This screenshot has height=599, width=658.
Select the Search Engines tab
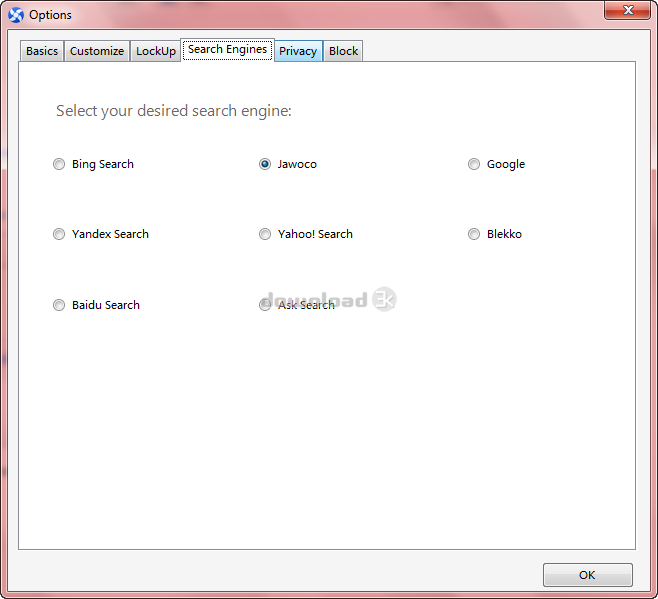(x=227, y=49)
